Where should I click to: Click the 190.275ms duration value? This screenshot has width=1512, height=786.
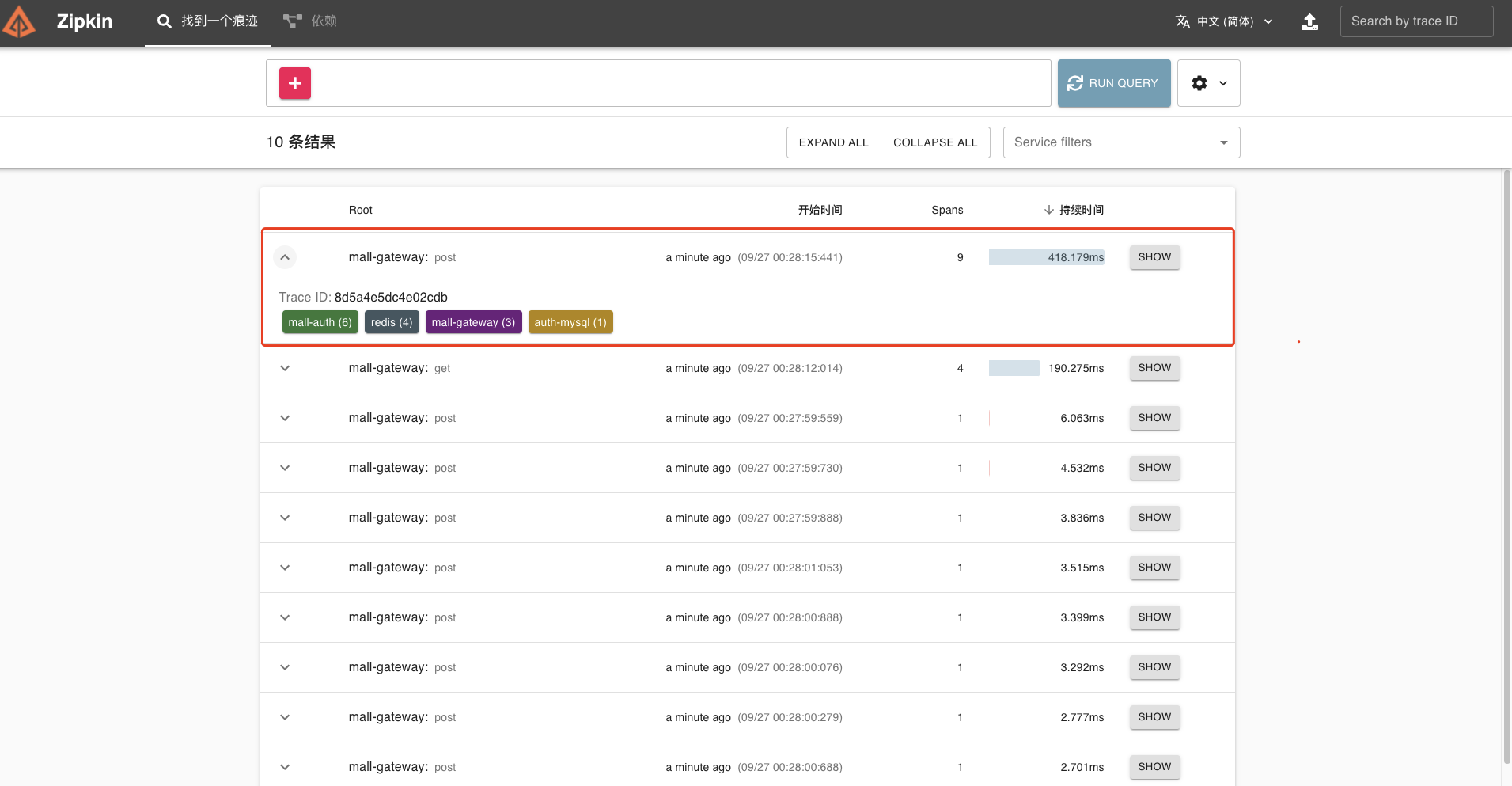pyautogui.click(x=1076, y=368)
